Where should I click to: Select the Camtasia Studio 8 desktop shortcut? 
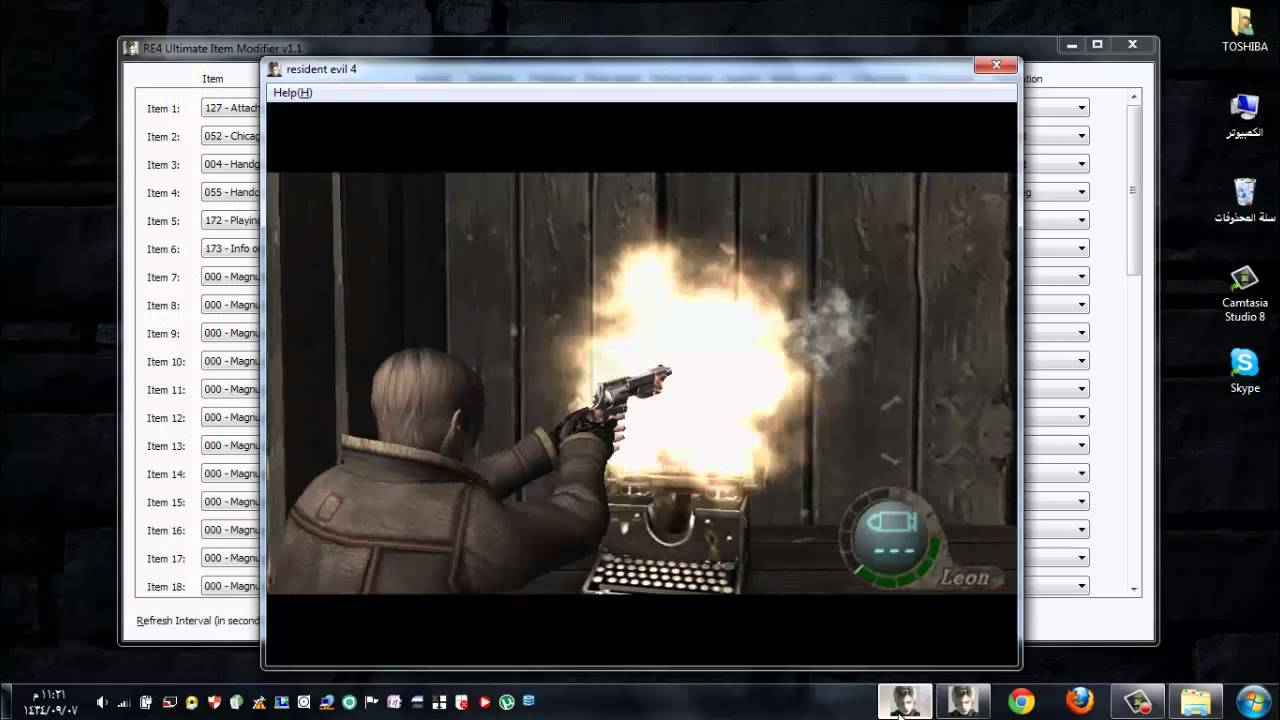[x=1244, y=293]
